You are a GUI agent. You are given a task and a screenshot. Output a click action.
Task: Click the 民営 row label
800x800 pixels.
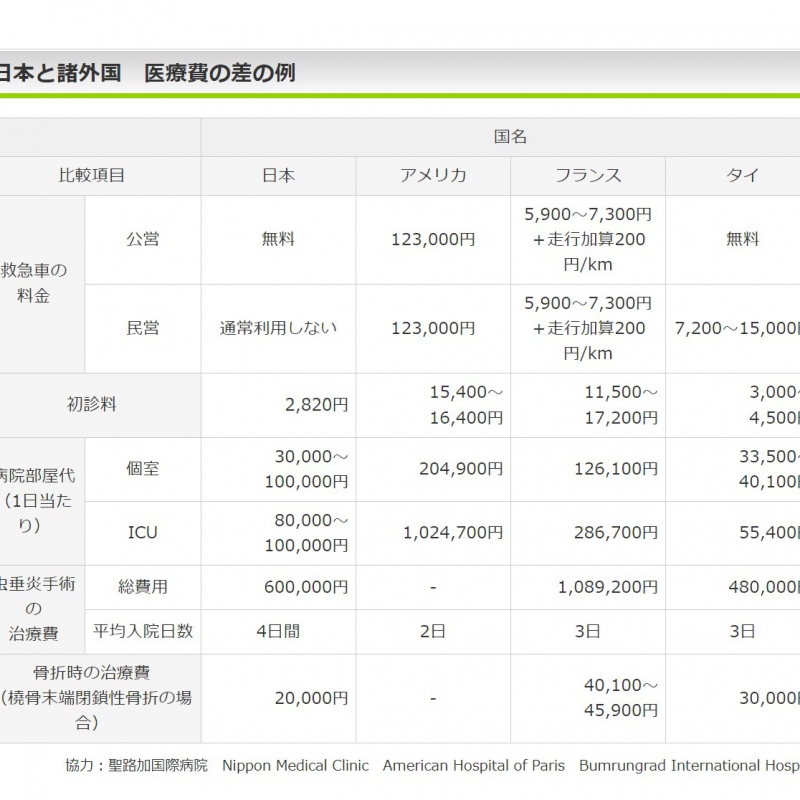pos(142,328)
